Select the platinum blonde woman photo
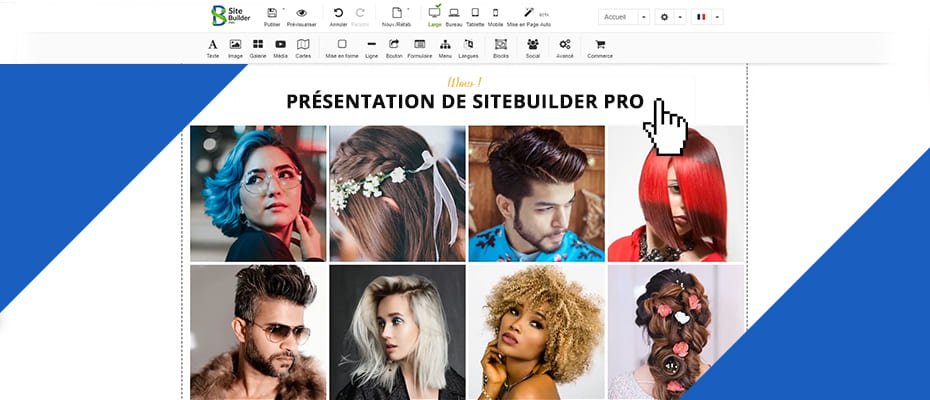The height and width of the screenshot is (400, 930). (x=397, y=332)
